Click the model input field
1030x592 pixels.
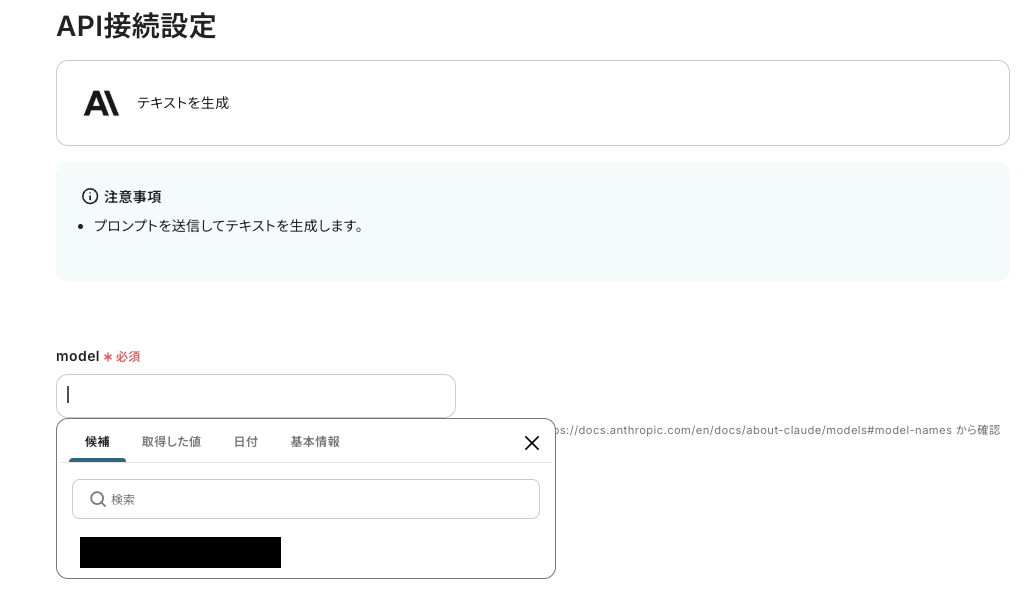point(255,396)
